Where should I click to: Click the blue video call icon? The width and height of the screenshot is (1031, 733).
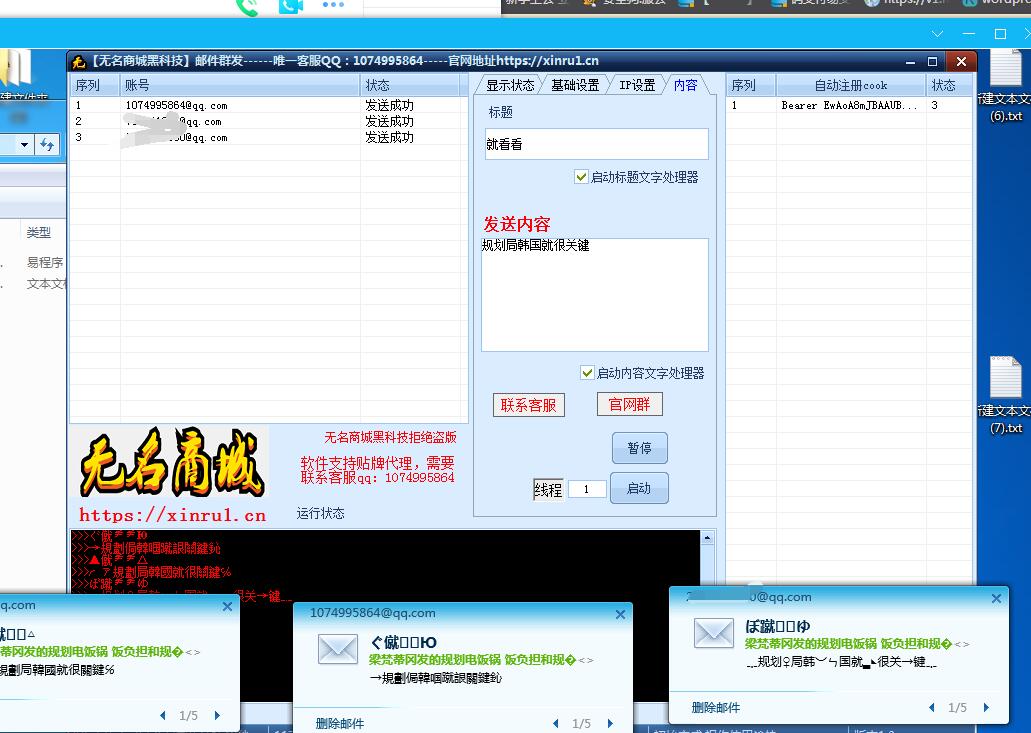click(291, 6)
